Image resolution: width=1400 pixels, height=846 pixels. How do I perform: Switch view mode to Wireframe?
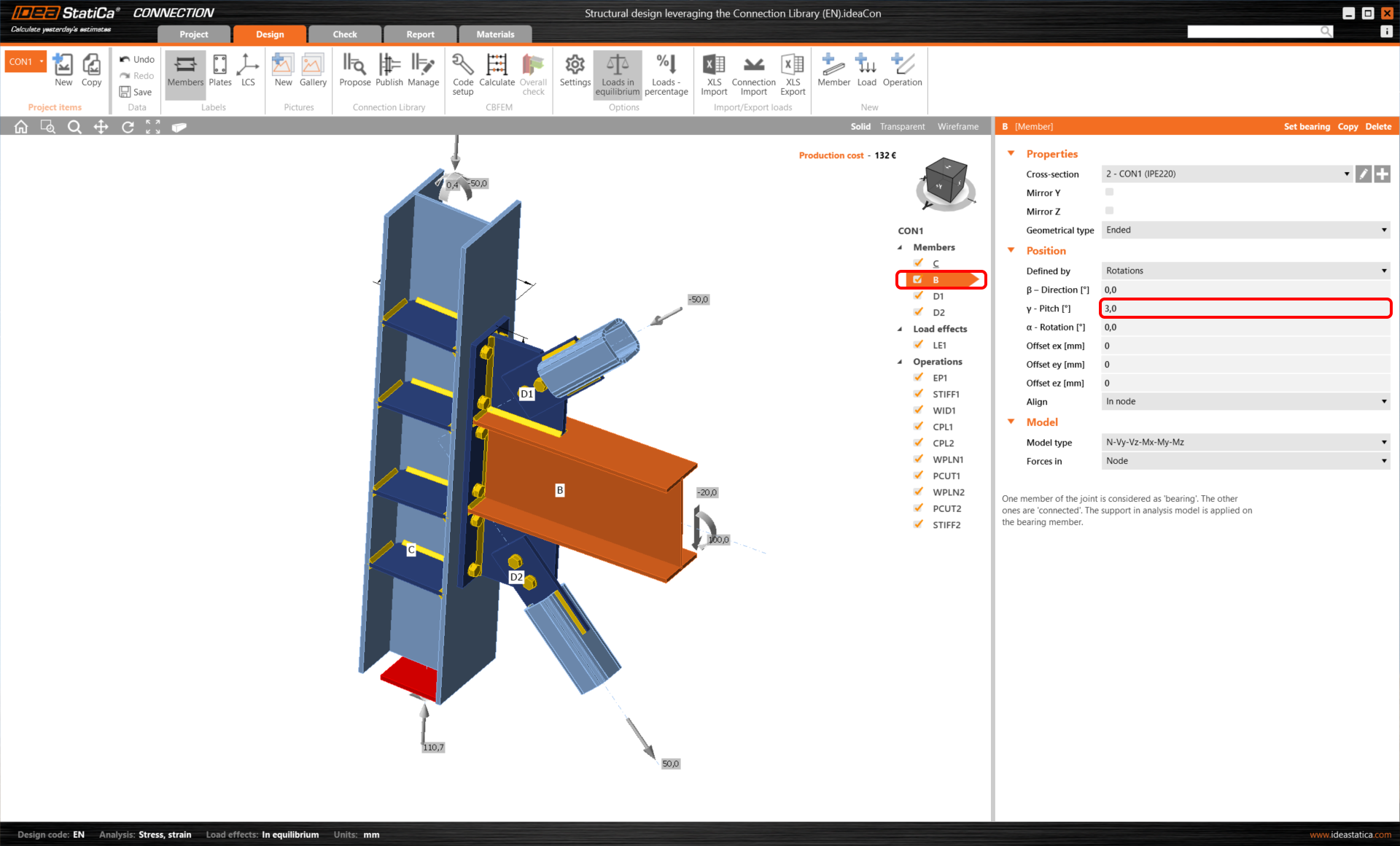pyautogui.click(x=957, y=126)
